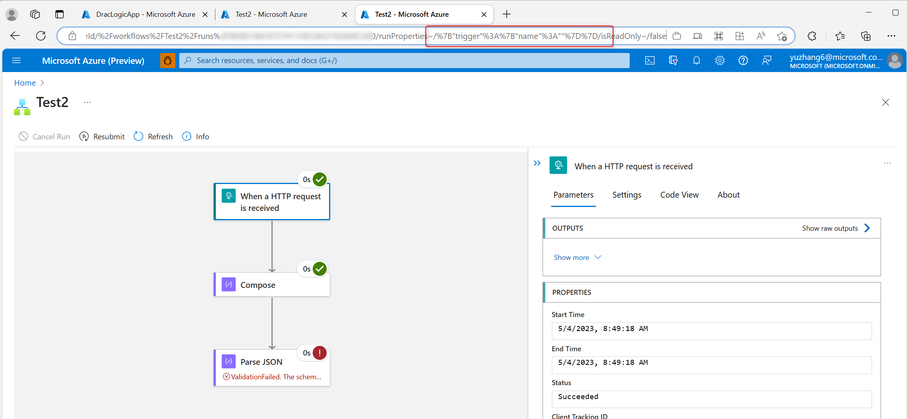The width and height of the screenshot is (907, 419).
Task: Click Cancel Run in toolbar
Action: [x=45, y=137]
